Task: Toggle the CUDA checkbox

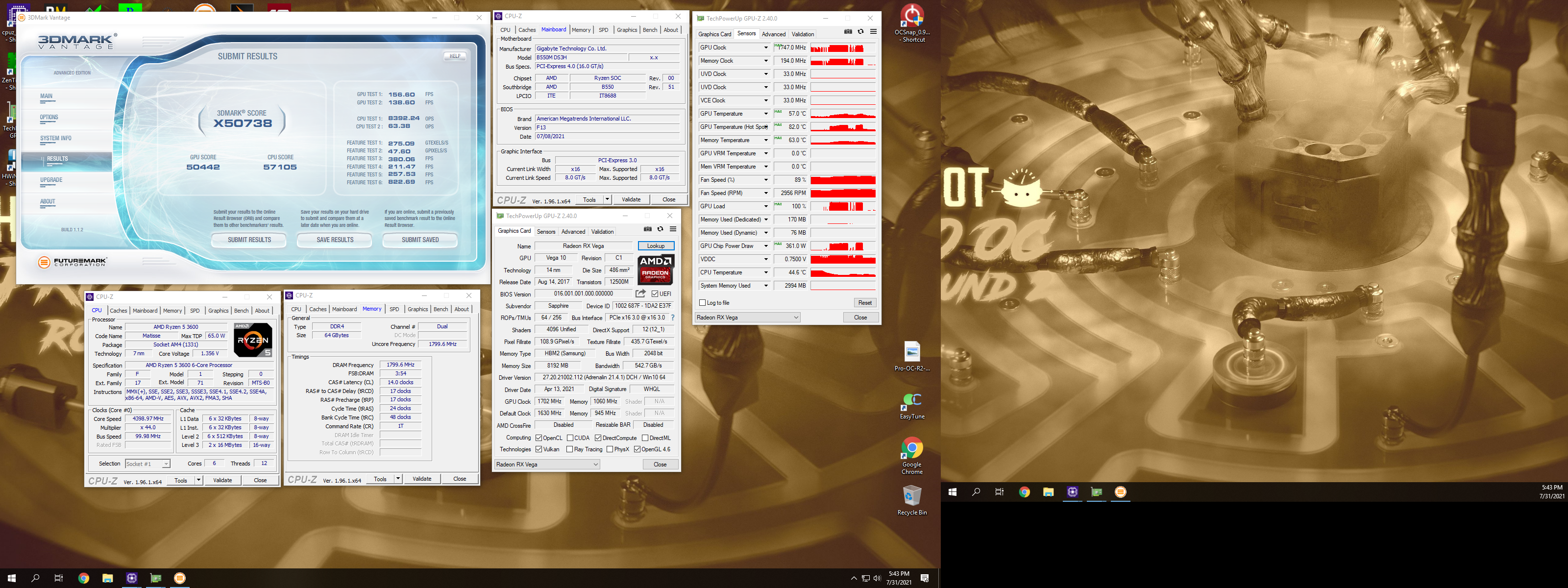Action: 570,438
